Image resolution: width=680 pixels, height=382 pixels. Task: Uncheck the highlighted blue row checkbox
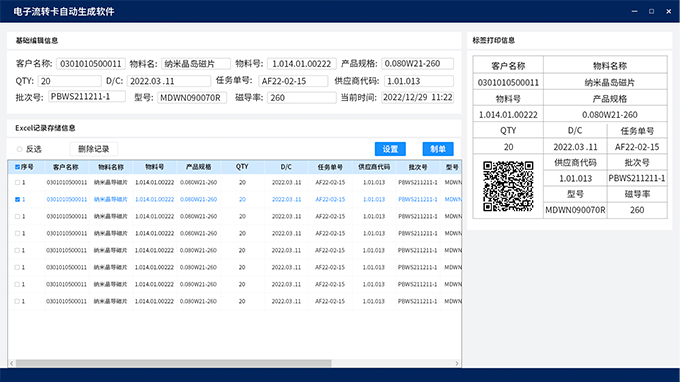pos(17,199)
